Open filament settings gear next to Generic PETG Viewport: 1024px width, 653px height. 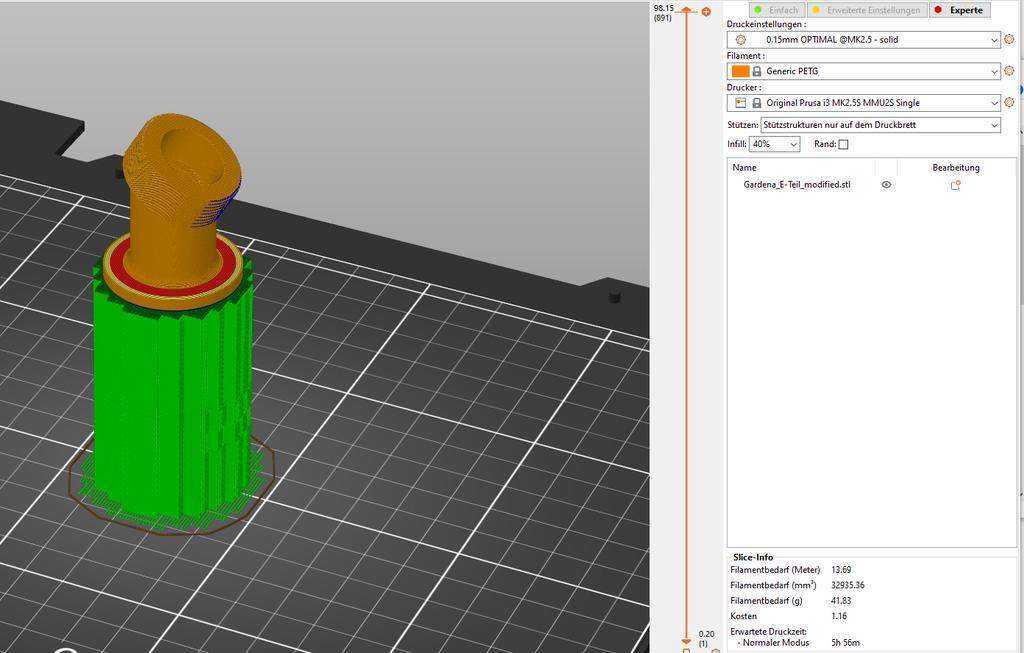[1009, 71]
